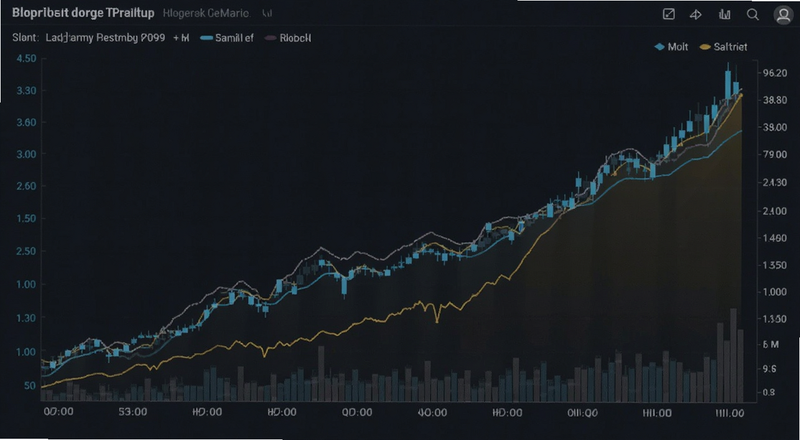Toggle the Saltriet legend entry
800x440 pixels.
723,47
